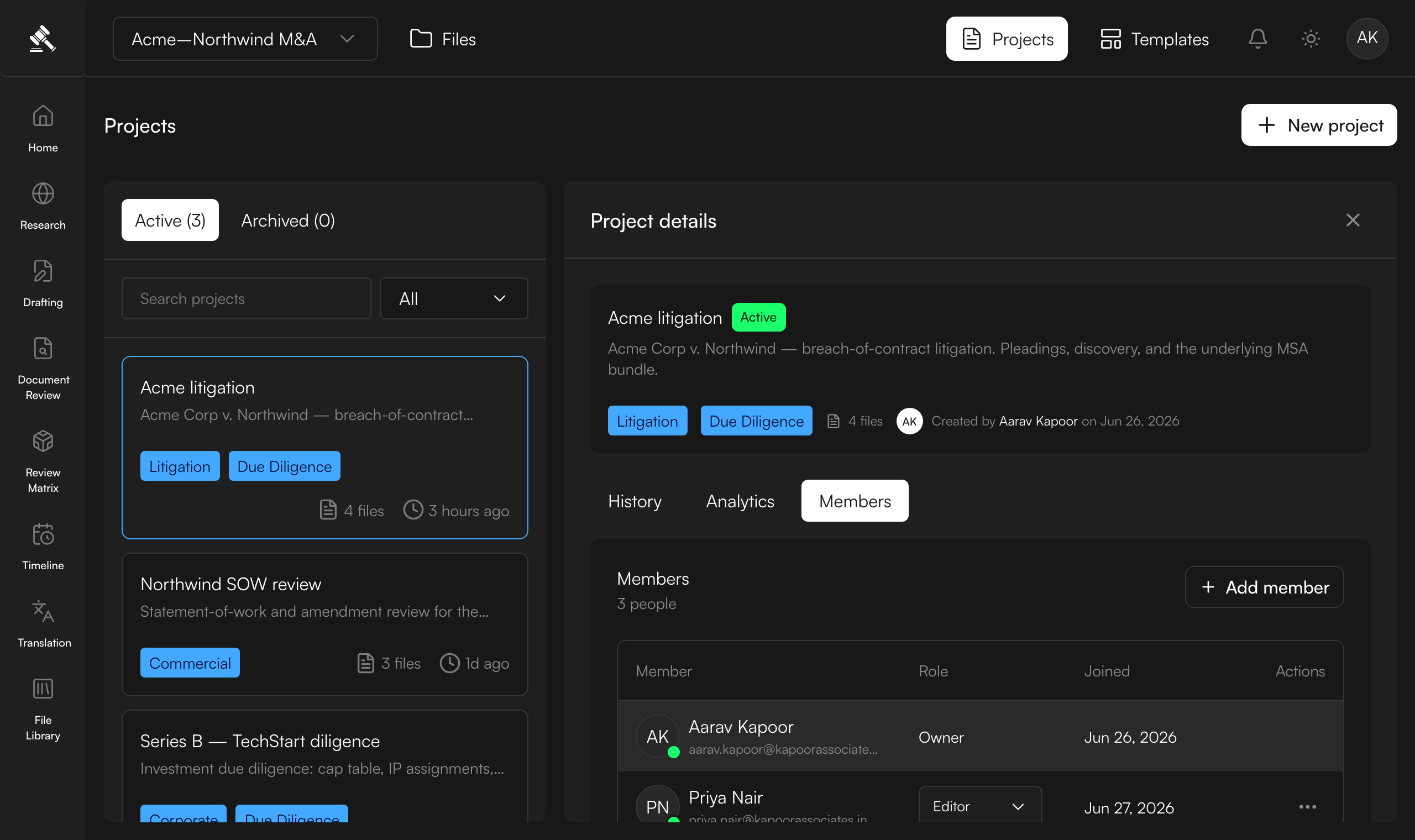Switch to the Archived (0) tab
The image size is (1415, 840).
[288, 220]
